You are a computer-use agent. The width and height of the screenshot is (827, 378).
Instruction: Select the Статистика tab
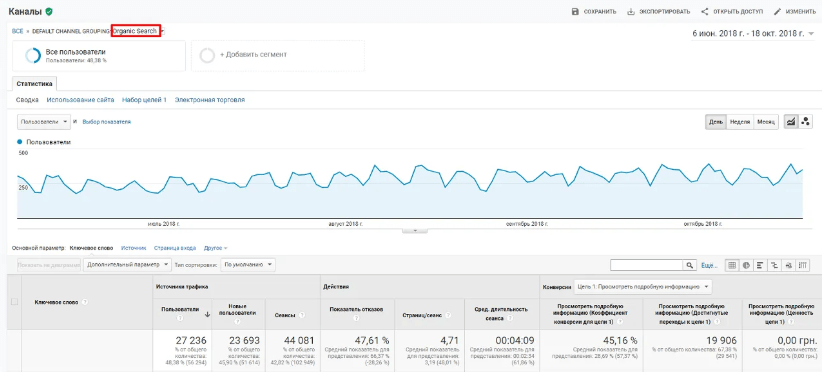34,84
